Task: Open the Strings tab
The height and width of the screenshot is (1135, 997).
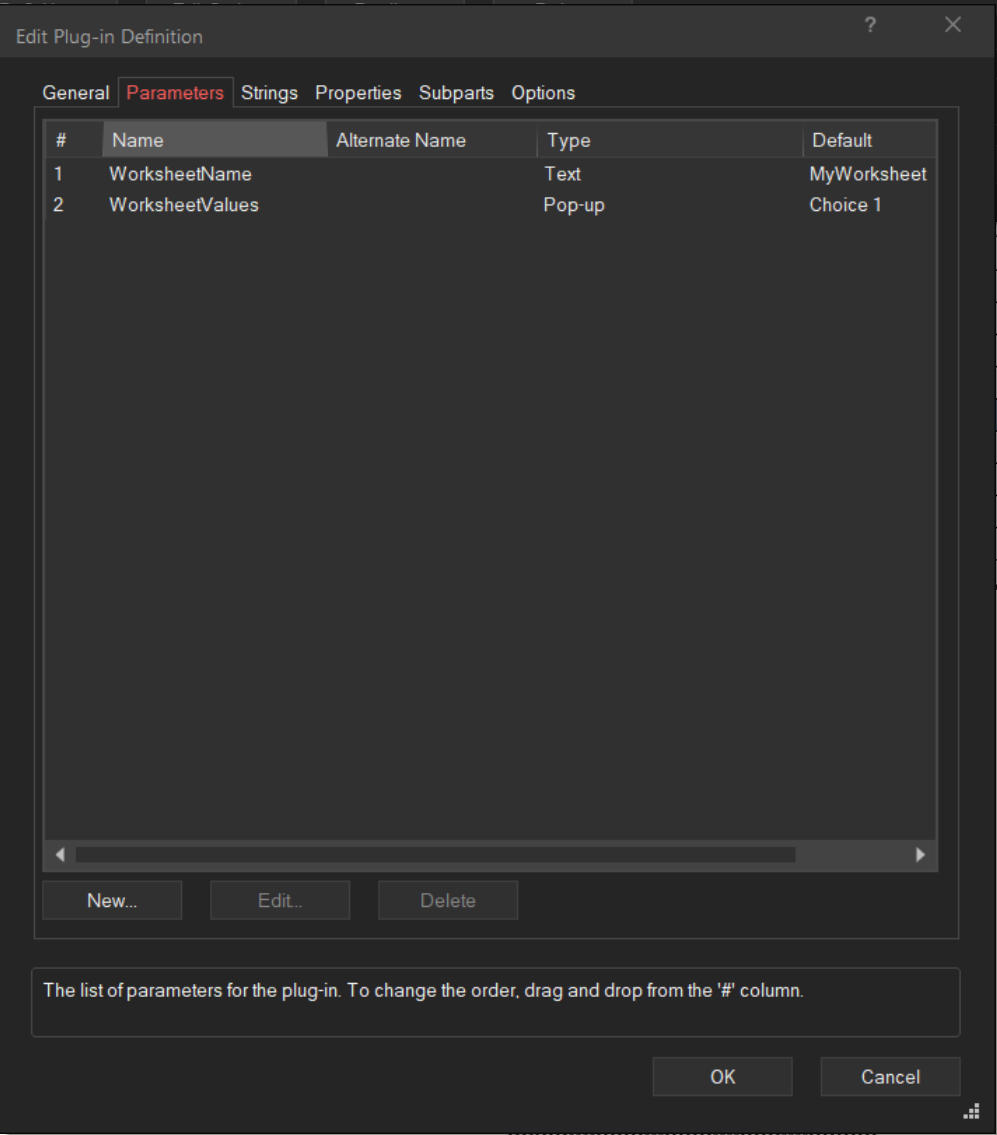Action: [269, 93]
